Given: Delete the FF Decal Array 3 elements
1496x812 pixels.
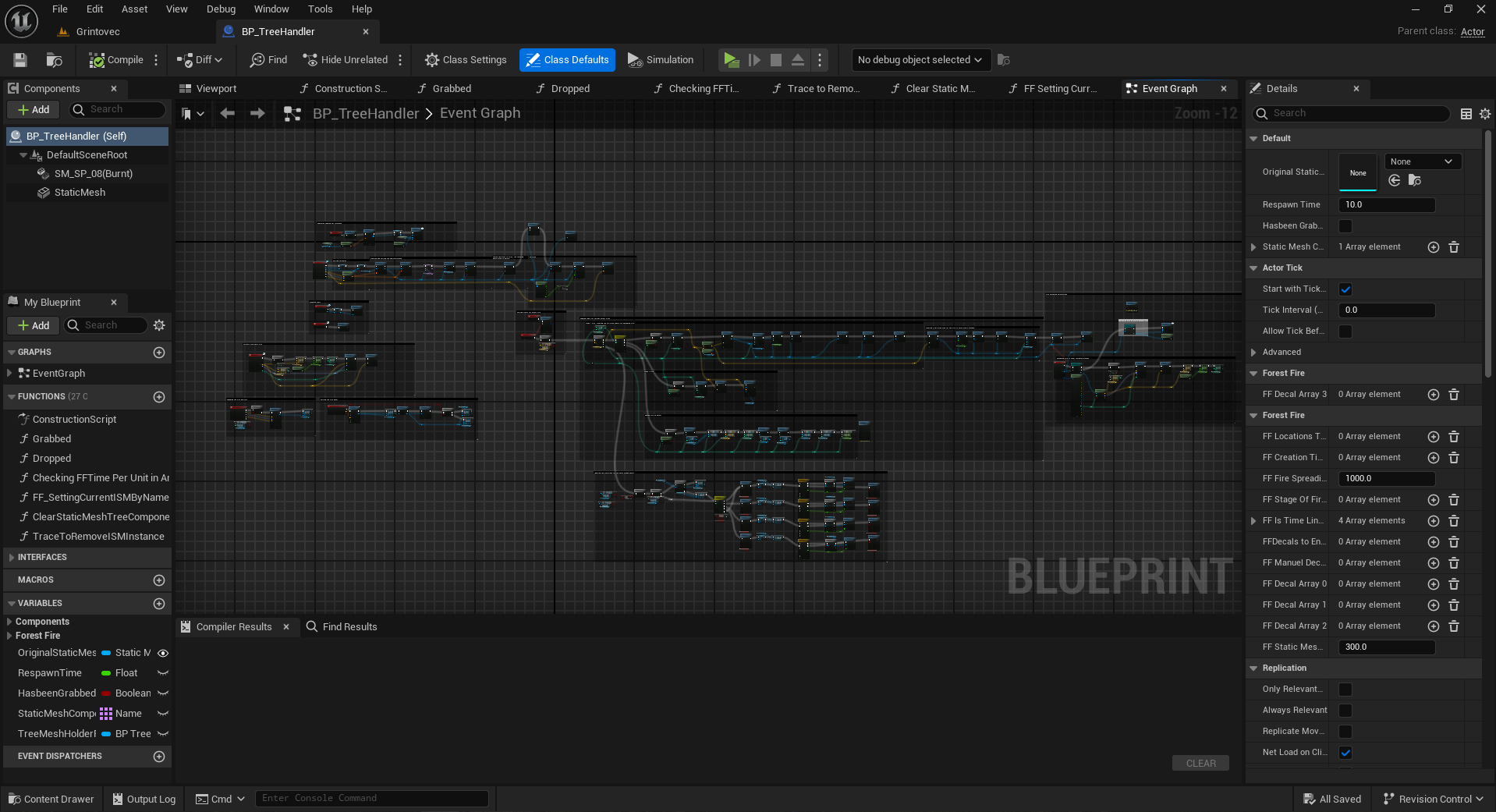Looking at the screenshot, I should (x=1454, y=395).
